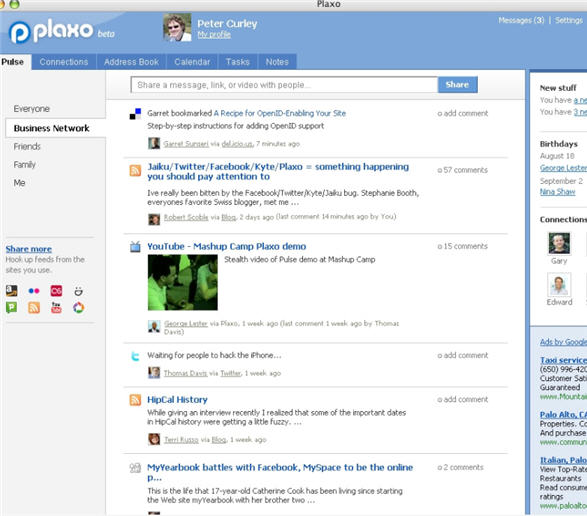The height and width of the screenshot is (516, 587).
Task: Click the Plaxo logo in the header
Action: pos(51,31)
